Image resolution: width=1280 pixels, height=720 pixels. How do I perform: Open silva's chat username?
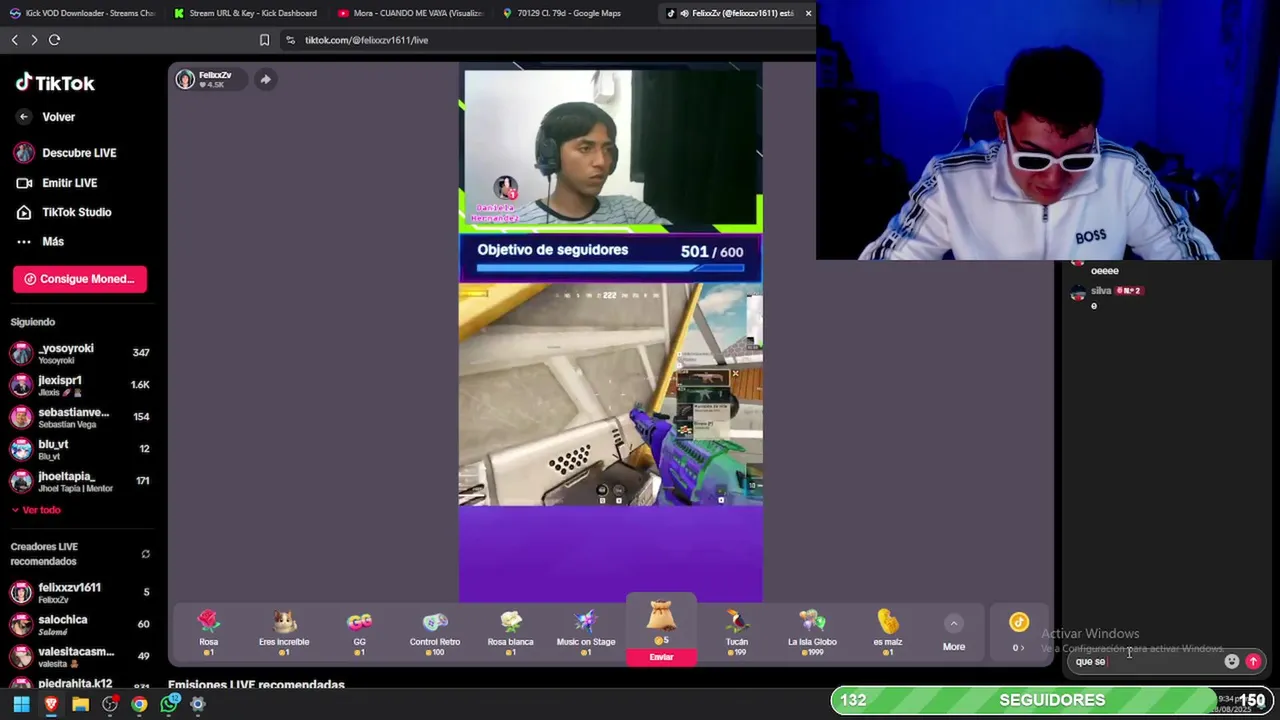[x=1101, y=291]
